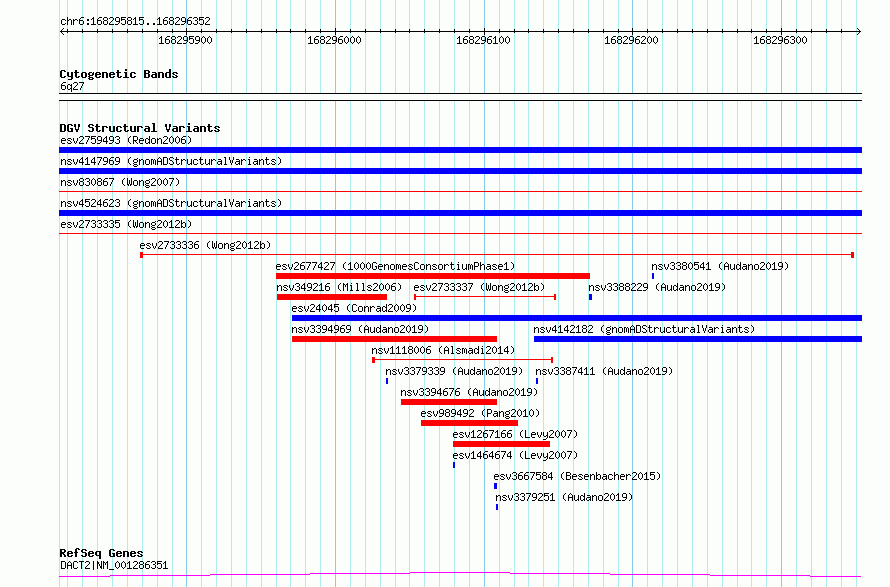Select the esv2677427 1000Genomes red bar
Screen dimensions: 890x587
tap(433, 276)
